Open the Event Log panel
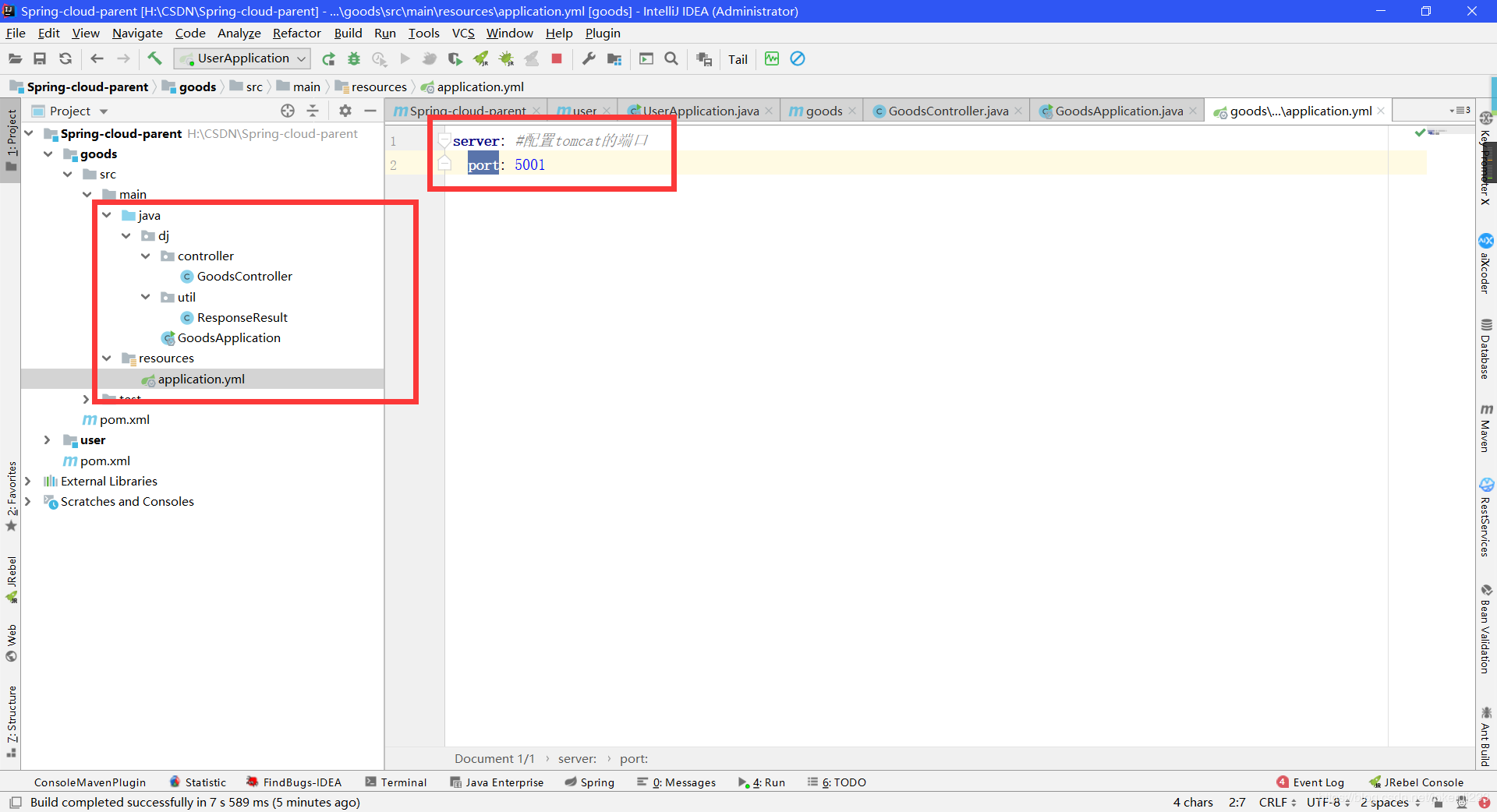1497x812 pixels. 1311,782
